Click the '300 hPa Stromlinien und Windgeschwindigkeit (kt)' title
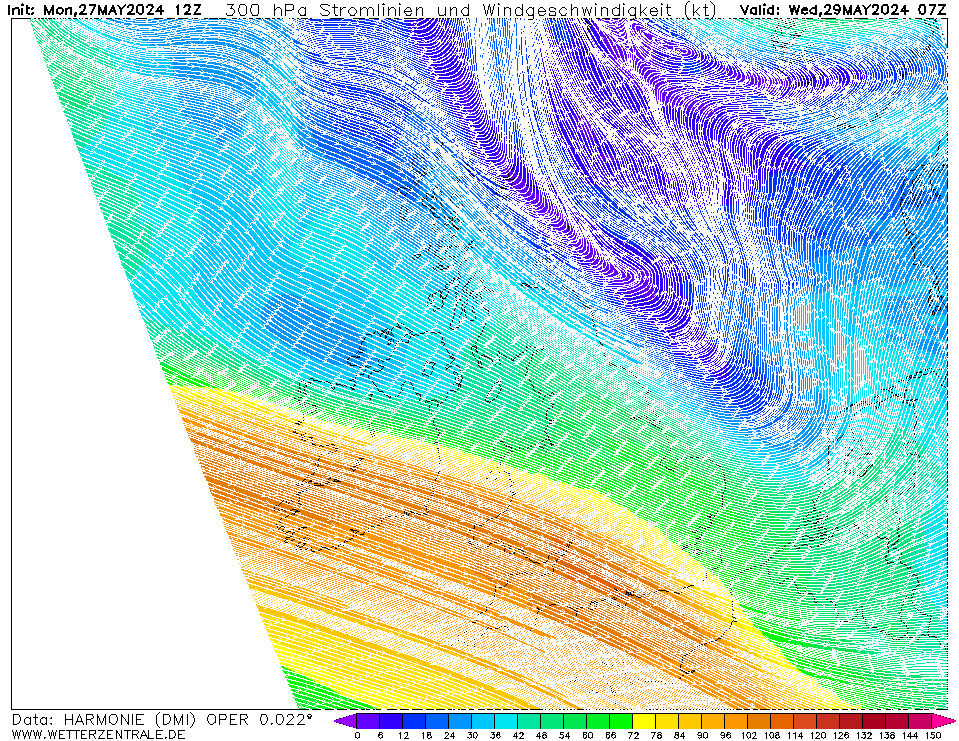Viewport: 959px width, 741px height. [x=471, y=10]
